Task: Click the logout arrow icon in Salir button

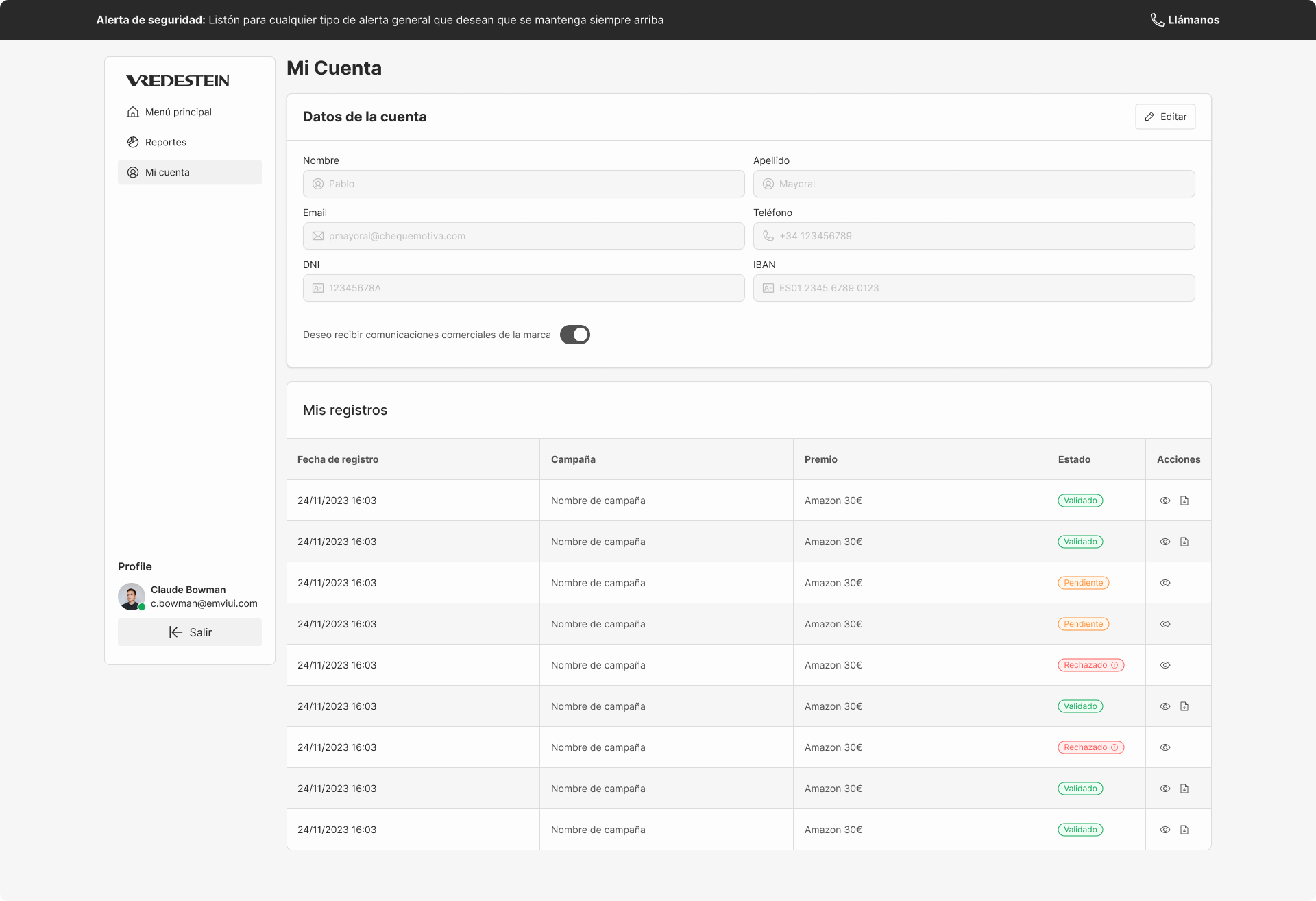Action: tap(175, 632)
